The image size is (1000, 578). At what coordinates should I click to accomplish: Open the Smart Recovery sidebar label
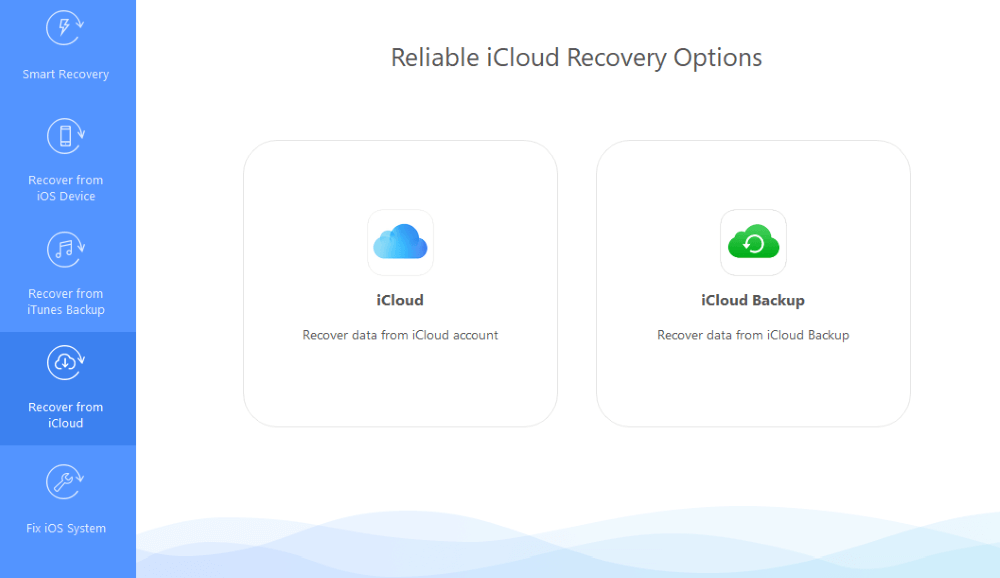(x=66, y=74)
